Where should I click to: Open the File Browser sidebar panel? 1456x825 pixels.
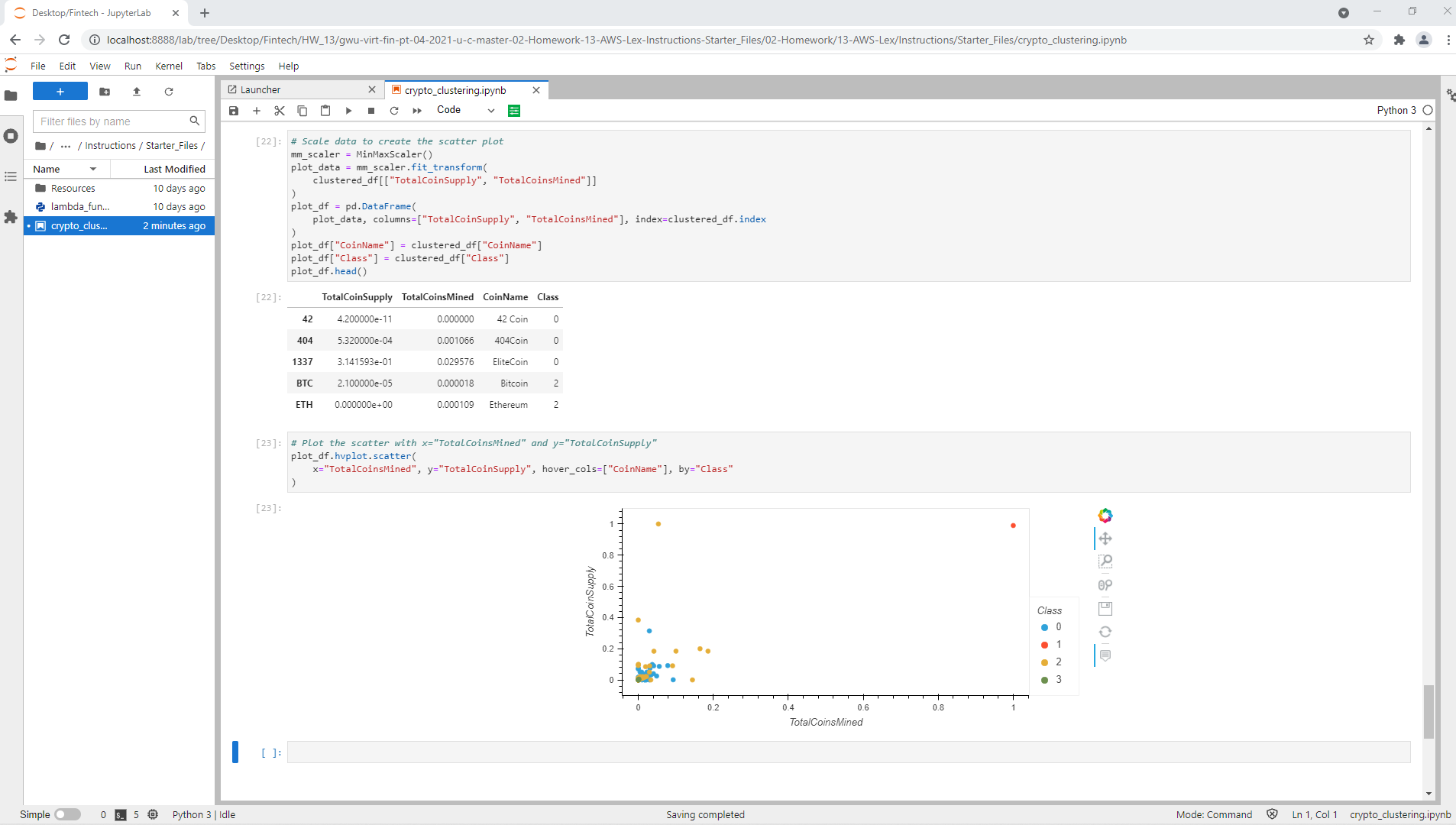tap(11, 95)
